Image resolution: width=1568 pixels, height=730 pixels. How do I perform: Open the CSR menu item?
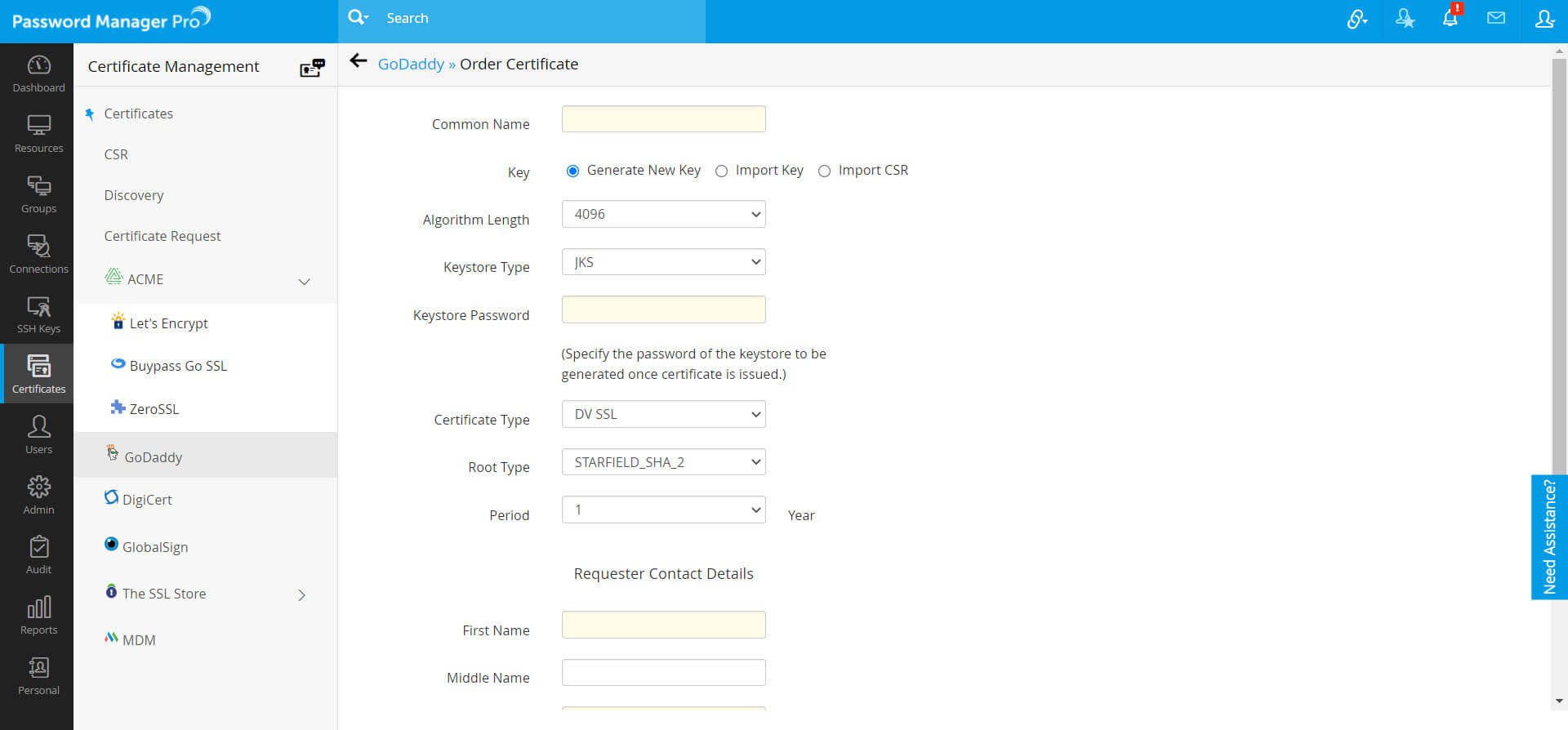point(116,154)
